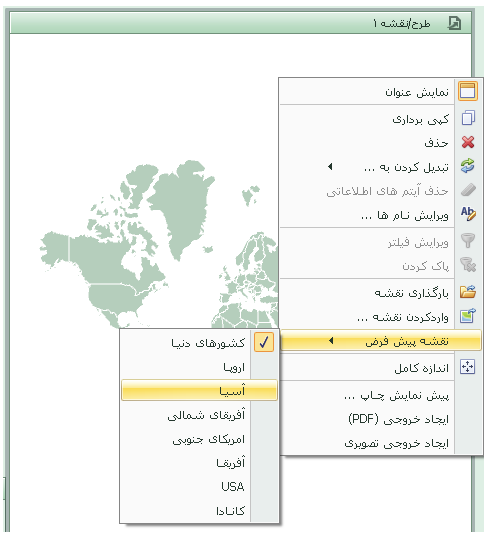Choose حذف menu entry
Viewport: 486px width, 538px height.
[380, 143]
